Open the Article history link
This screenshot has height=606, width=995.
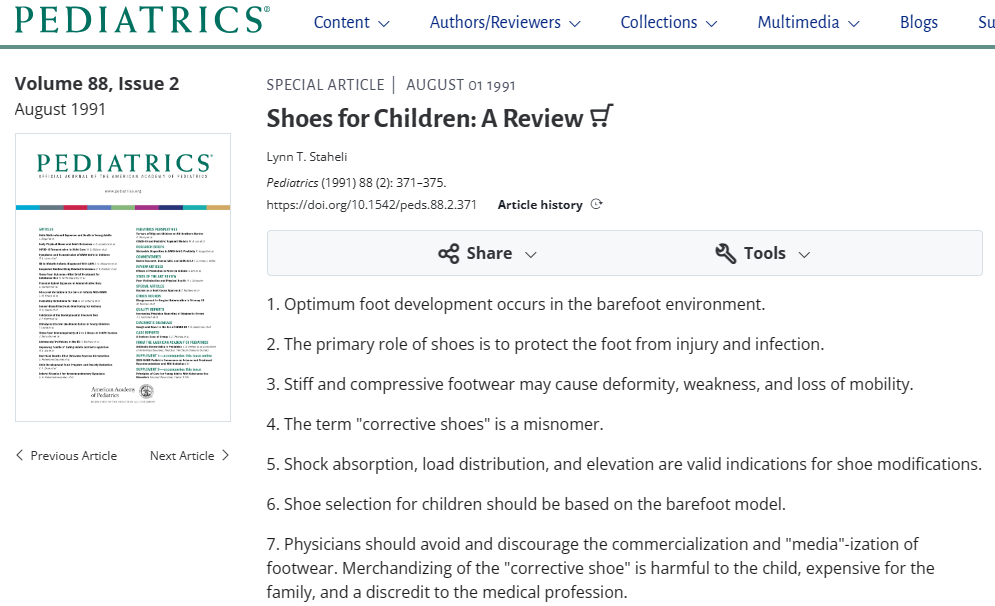tap(540, 204)
